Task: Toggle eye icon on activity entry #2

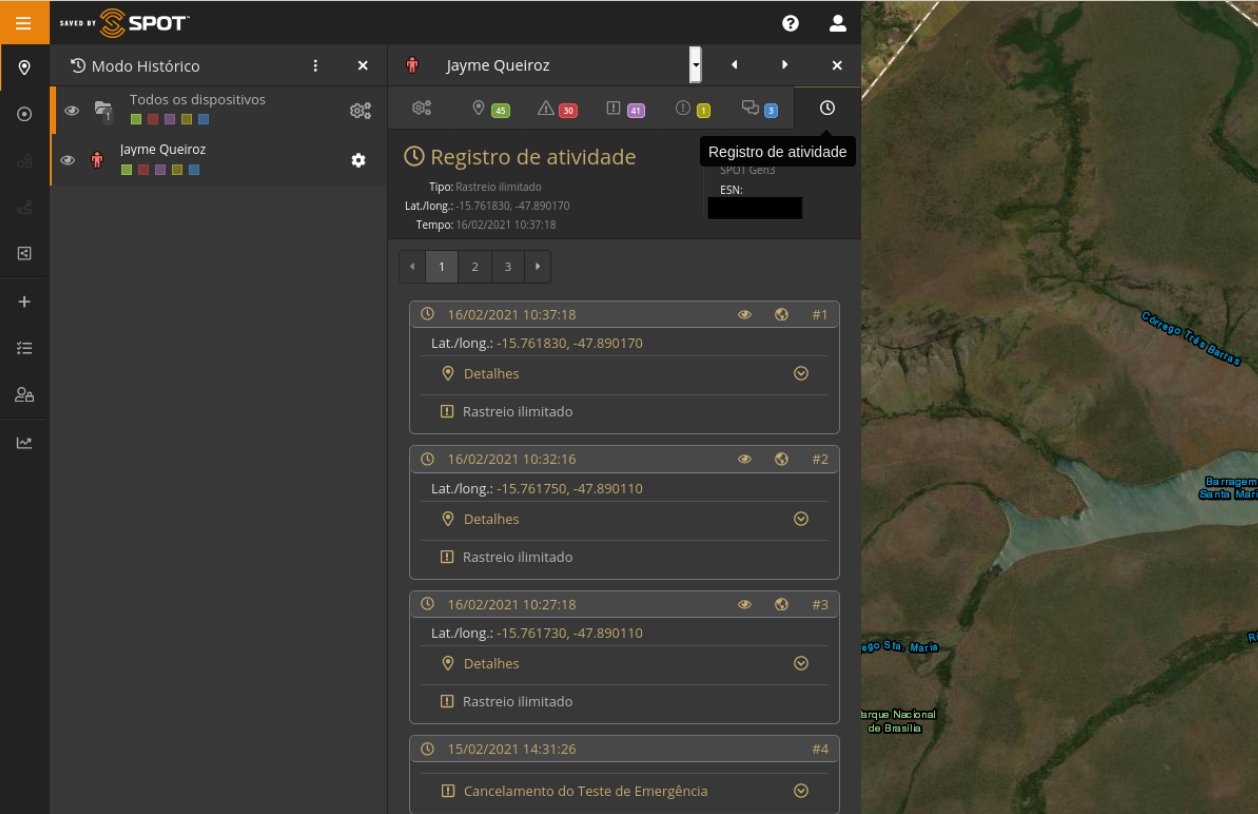Action: [x=744, y=459]
